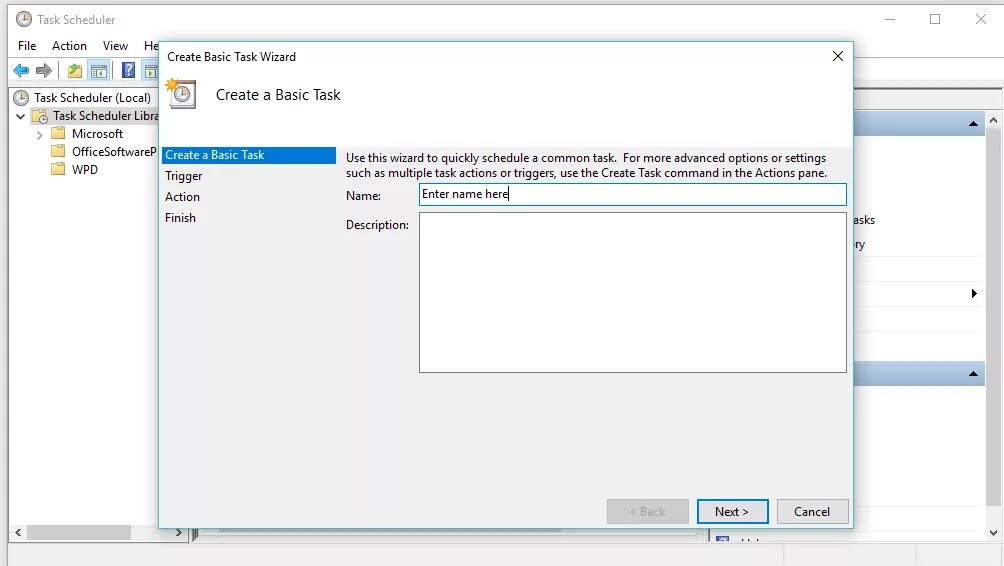Click the Task Scheduler Library folder-clock icon

[40, 116]
